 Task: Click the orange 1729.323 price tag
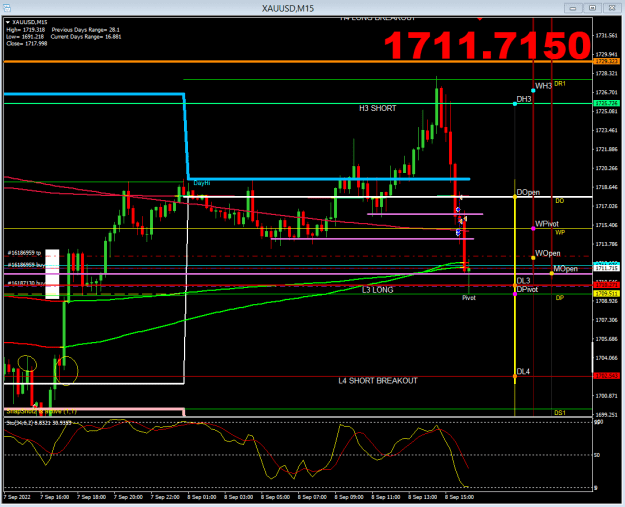pos(606,61)
